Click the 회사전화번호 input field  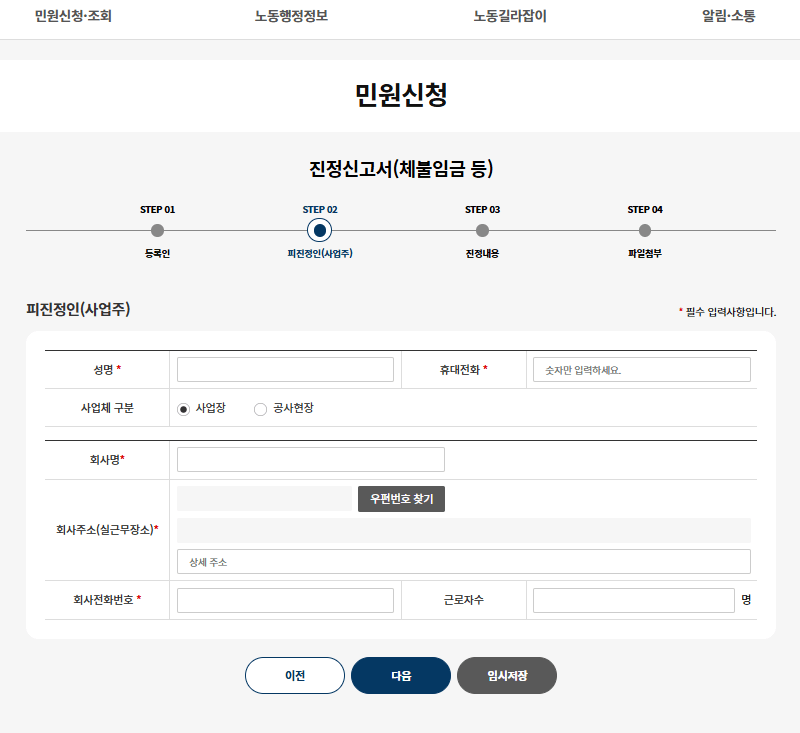click(x=285, y=600)
